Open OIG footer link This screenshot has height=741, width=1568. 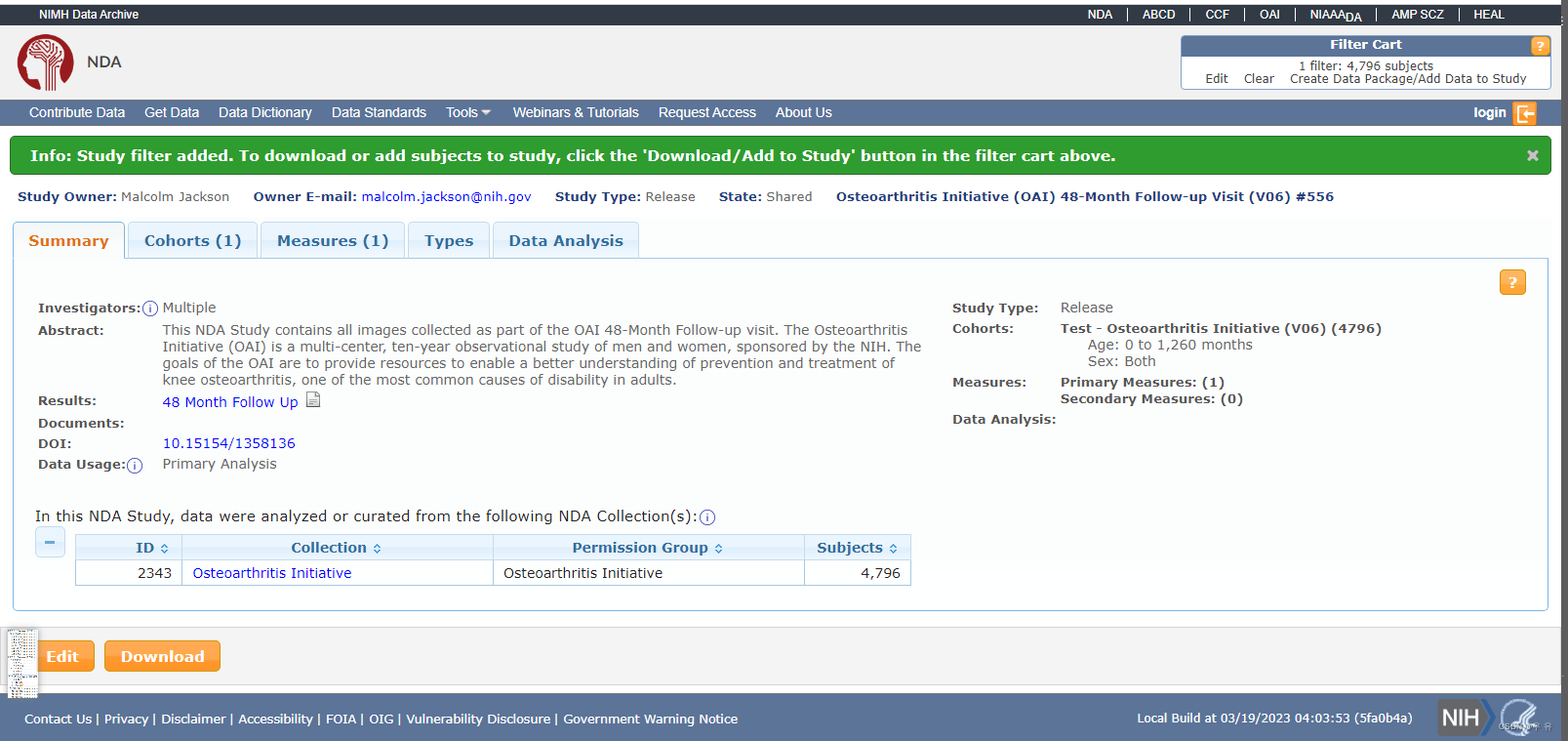[x=382, y=719]
